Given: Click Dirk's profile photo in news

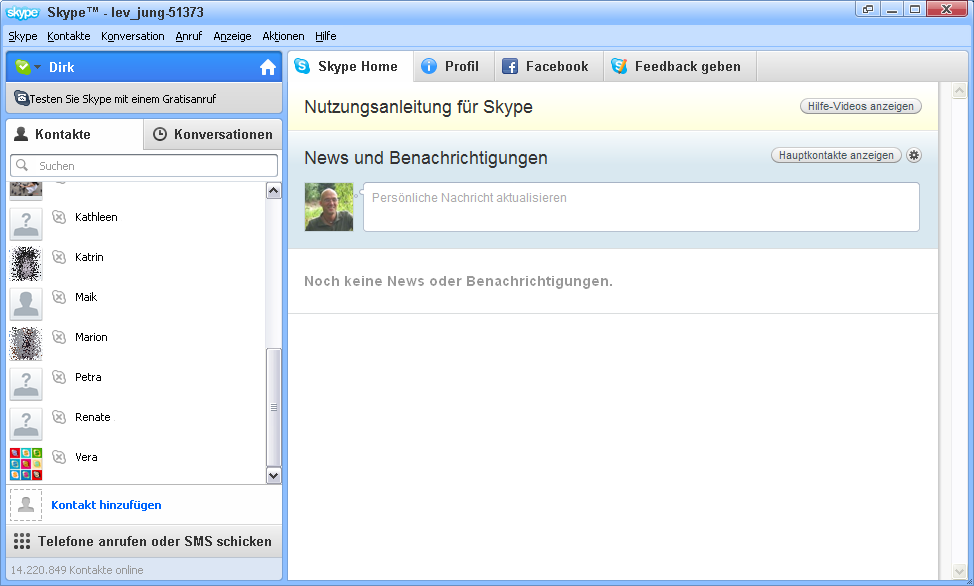Looking at the screenshot, I should click(x=329, y=207).
